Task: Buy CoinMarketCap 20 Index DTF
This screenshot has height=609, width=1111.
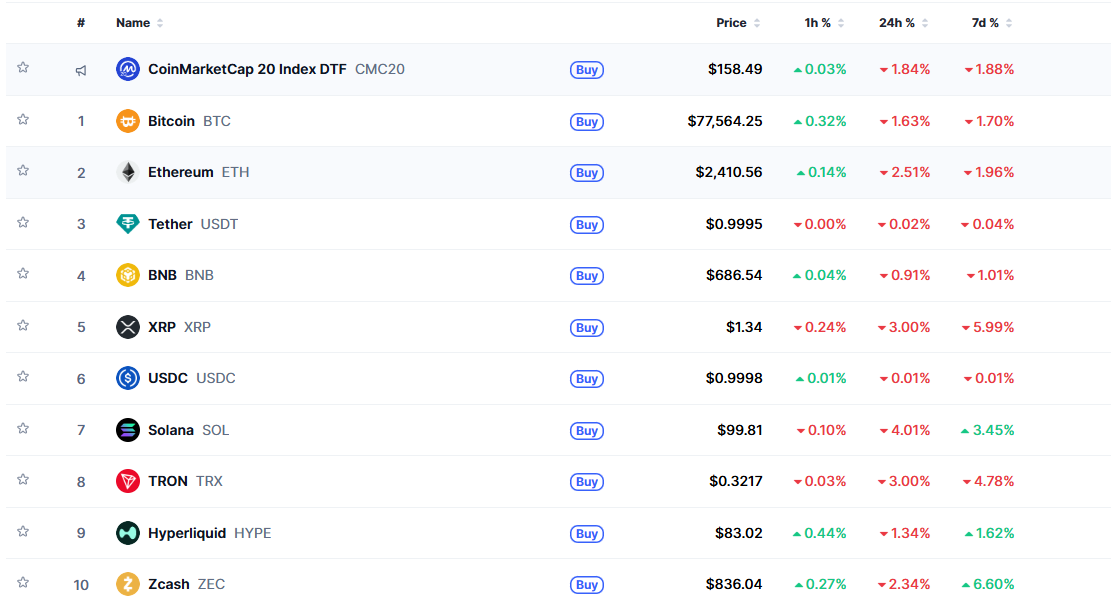Action: (x=587, y=69)
